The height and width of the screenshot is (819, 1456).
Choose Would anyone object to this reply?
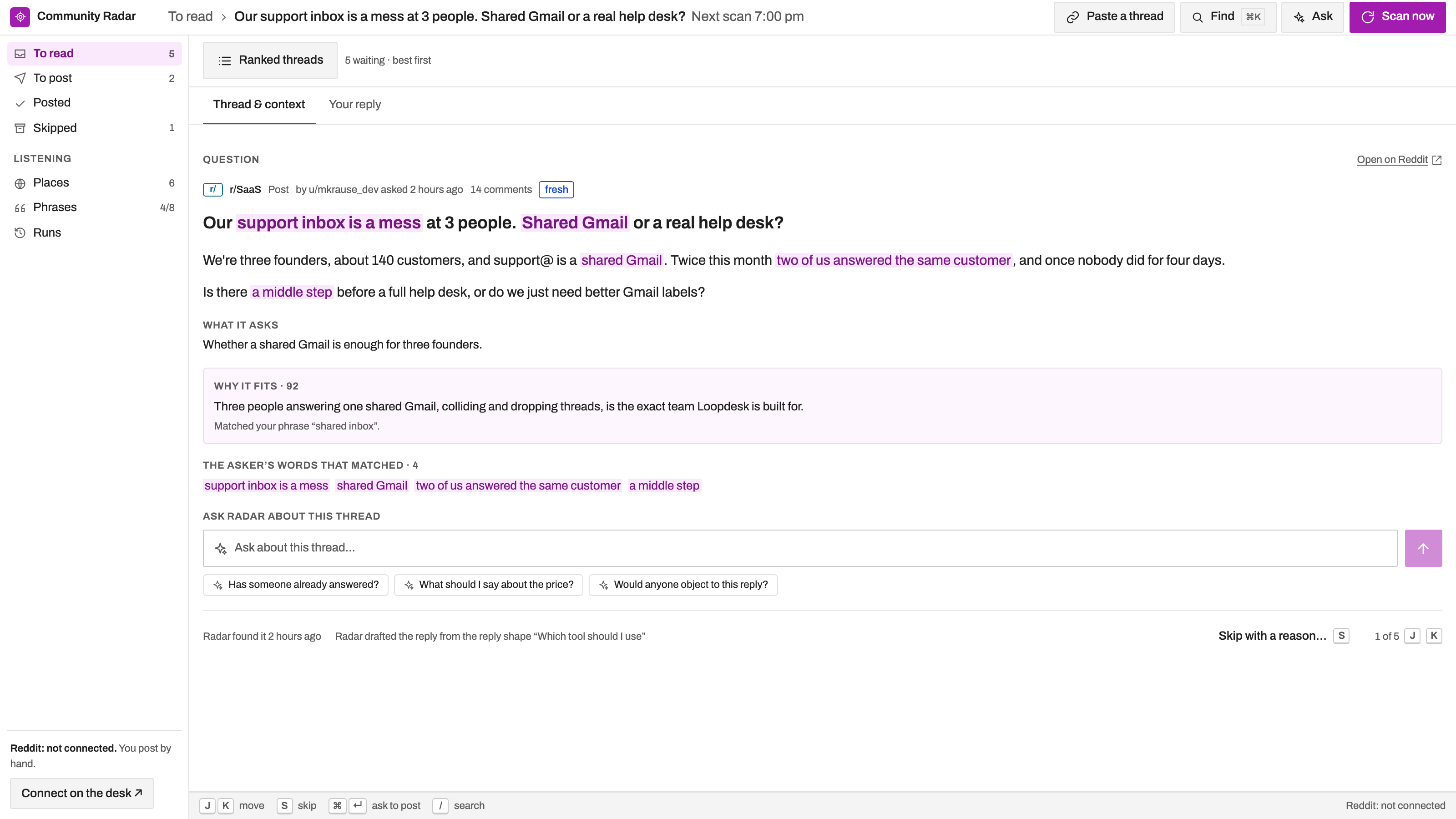pyautogui.click(x=683, y=584)
